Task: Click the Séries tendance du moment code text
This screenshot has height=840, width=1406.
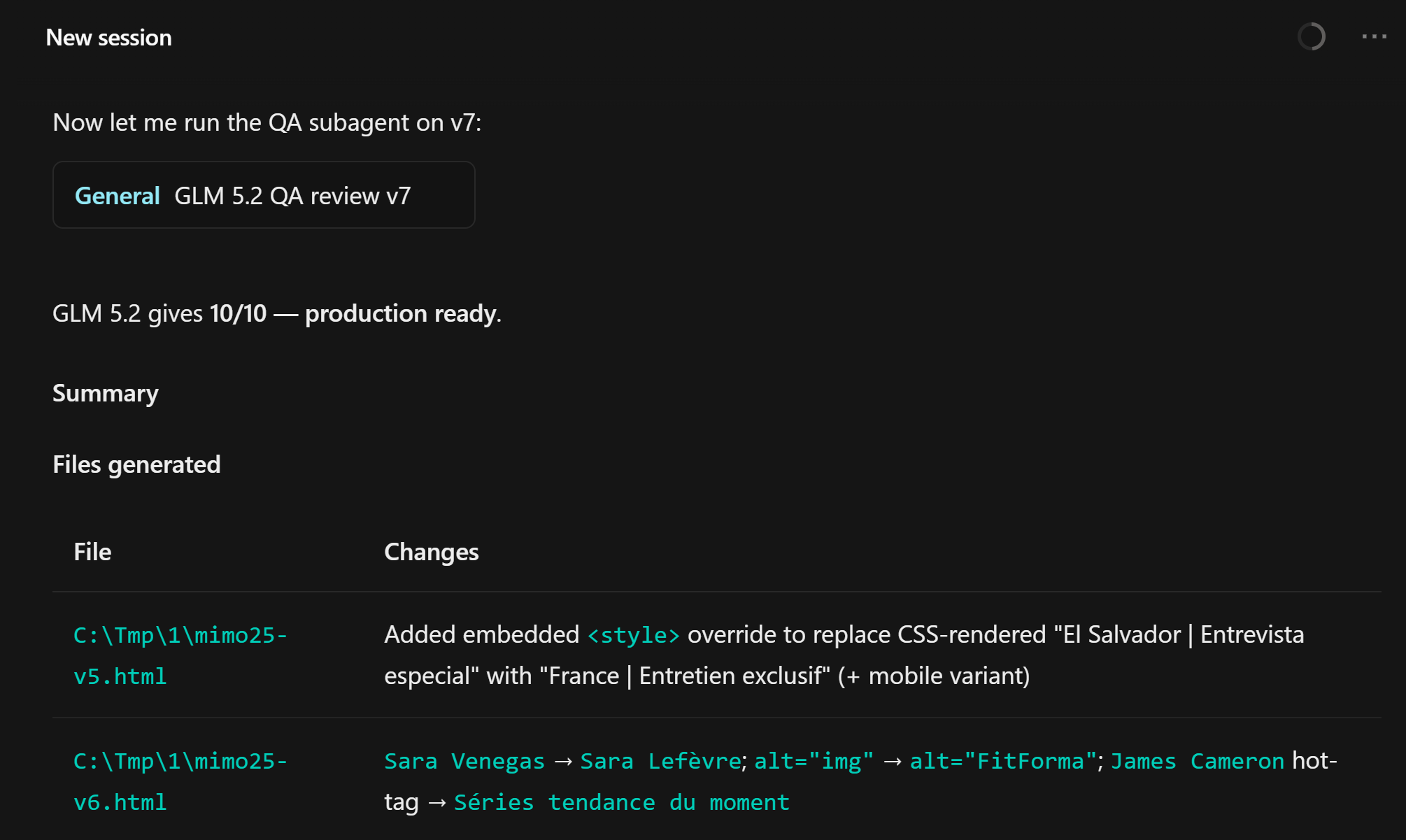Action: (622, 802)
